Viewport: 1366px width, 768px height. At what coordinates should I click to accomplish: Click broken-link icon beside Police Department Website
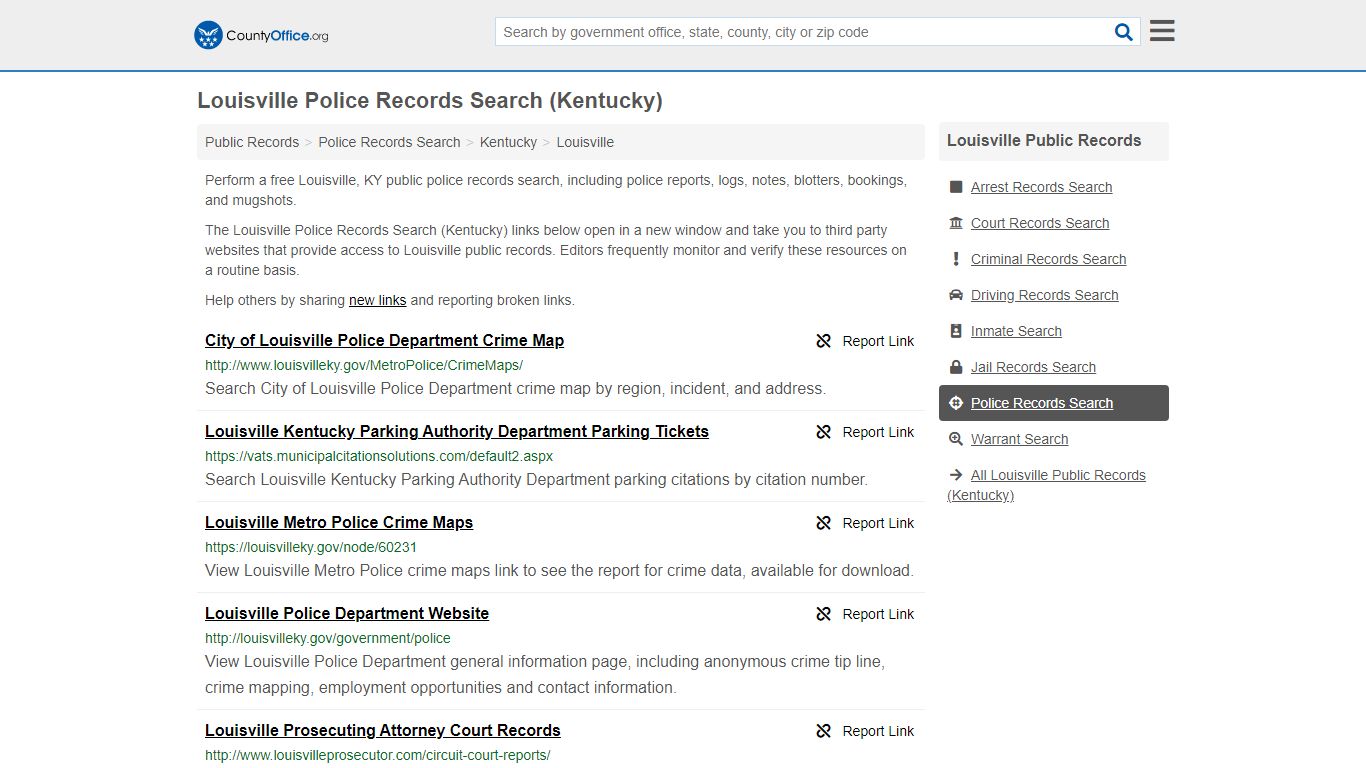click(x=824, y=614)
